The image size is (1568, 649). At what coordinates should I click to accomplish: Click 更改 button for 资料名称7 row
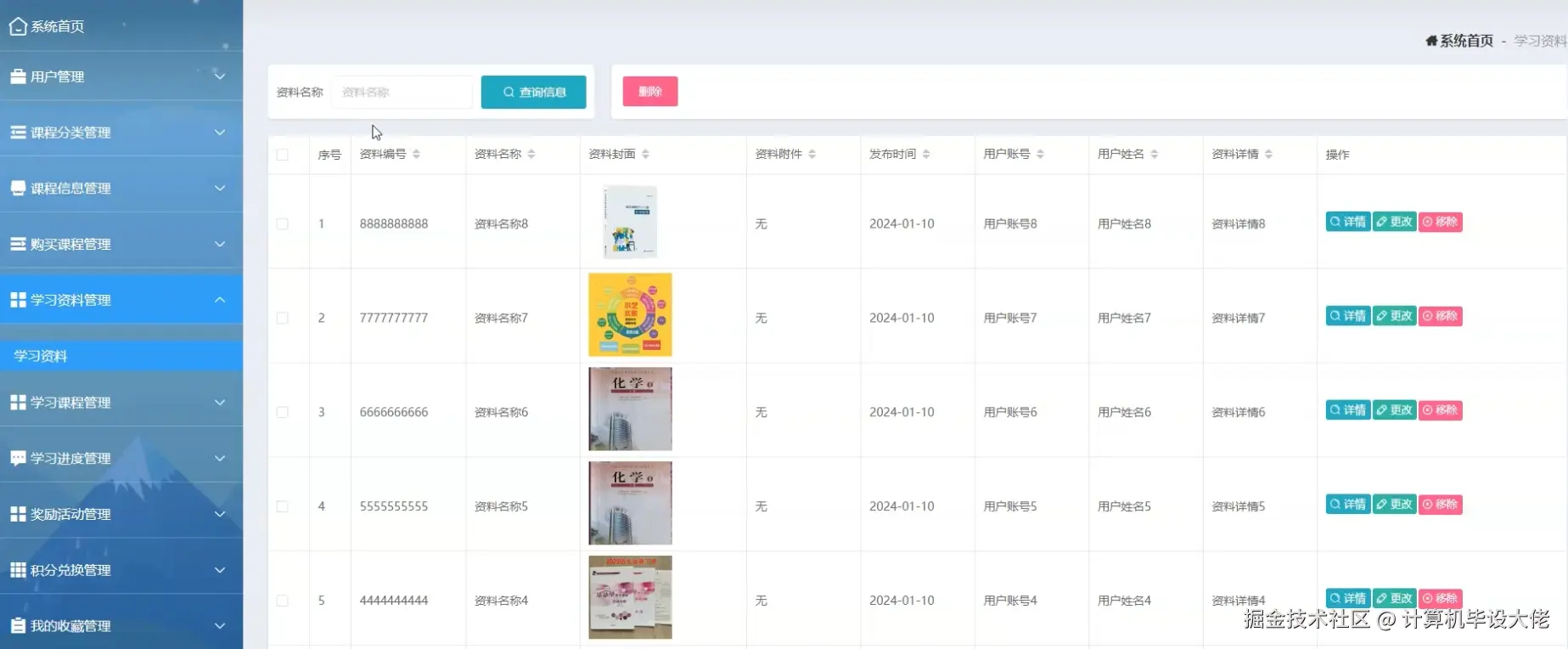(1394, 316)
